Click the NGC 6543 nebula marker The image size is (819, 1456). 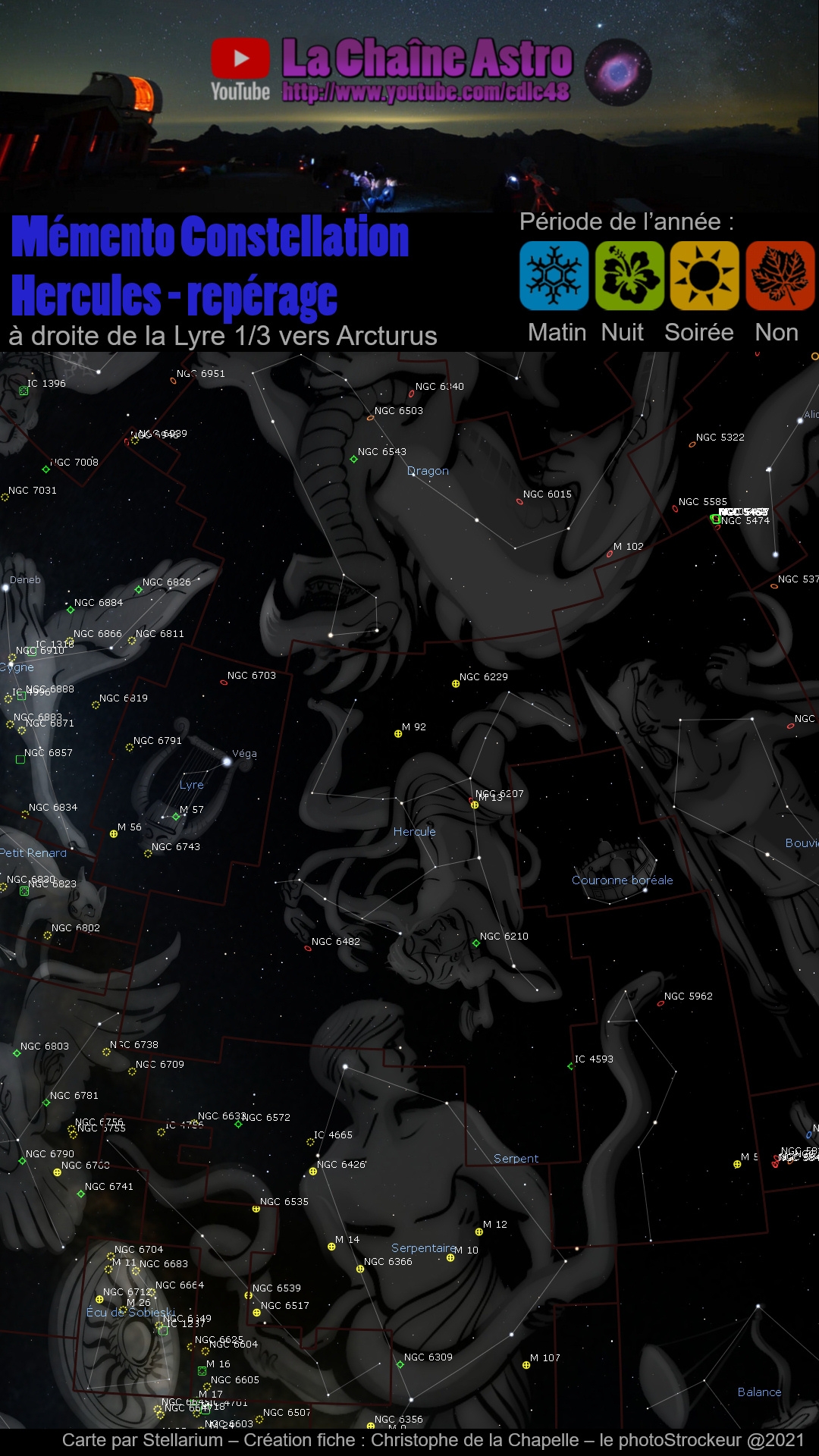[353, 459]
